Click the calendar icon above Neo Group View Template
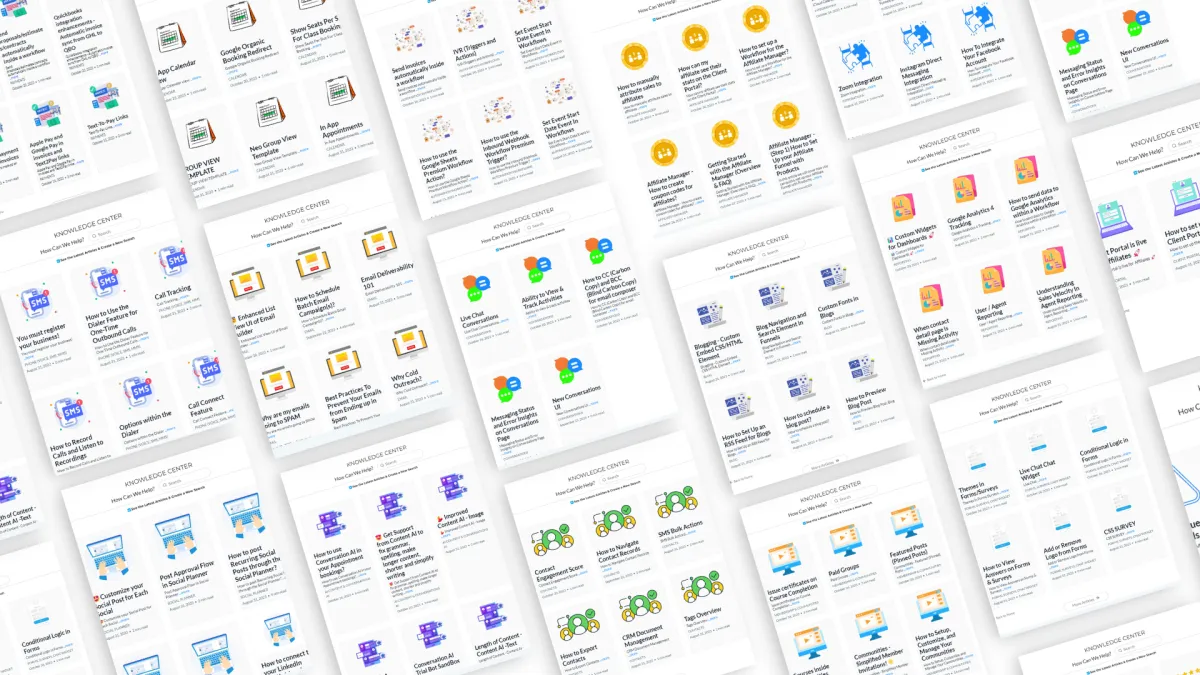 [x=271, y=113]
